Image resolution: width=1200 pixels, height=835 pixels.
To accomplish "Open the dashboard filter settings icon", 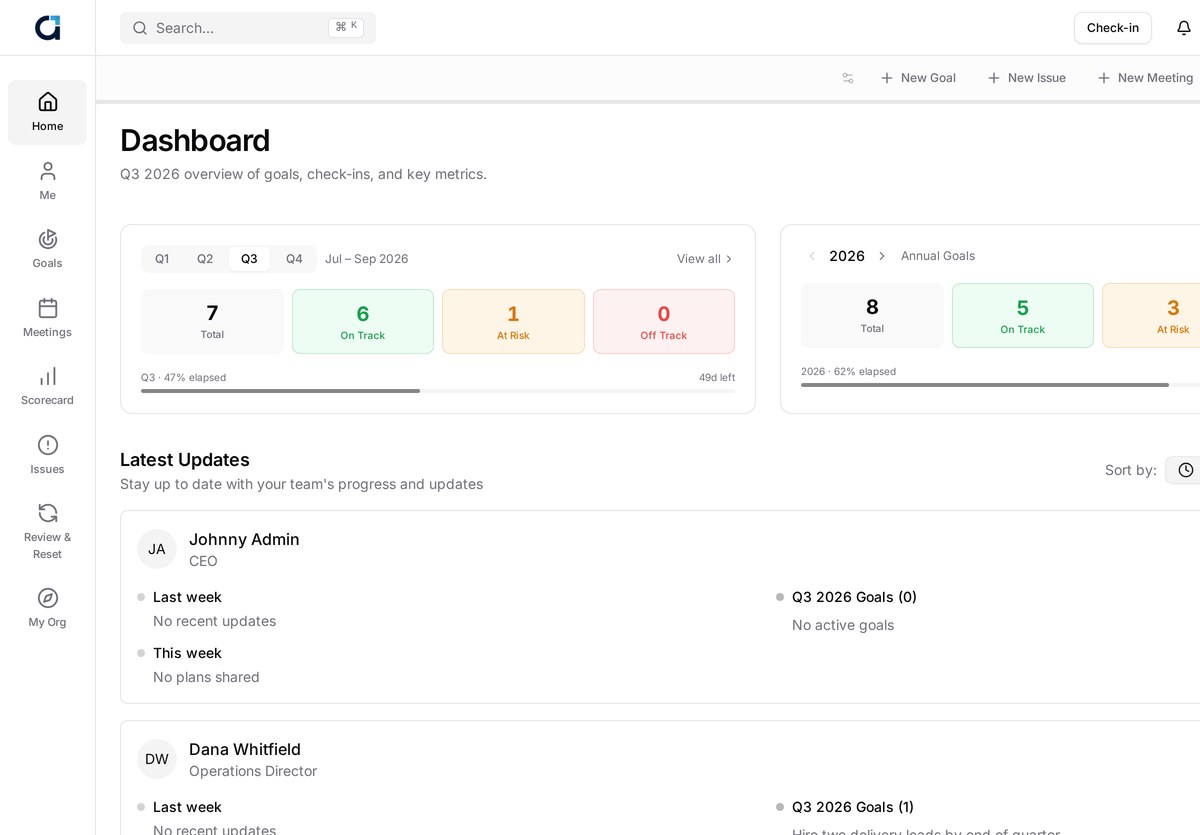I will 848,78.
